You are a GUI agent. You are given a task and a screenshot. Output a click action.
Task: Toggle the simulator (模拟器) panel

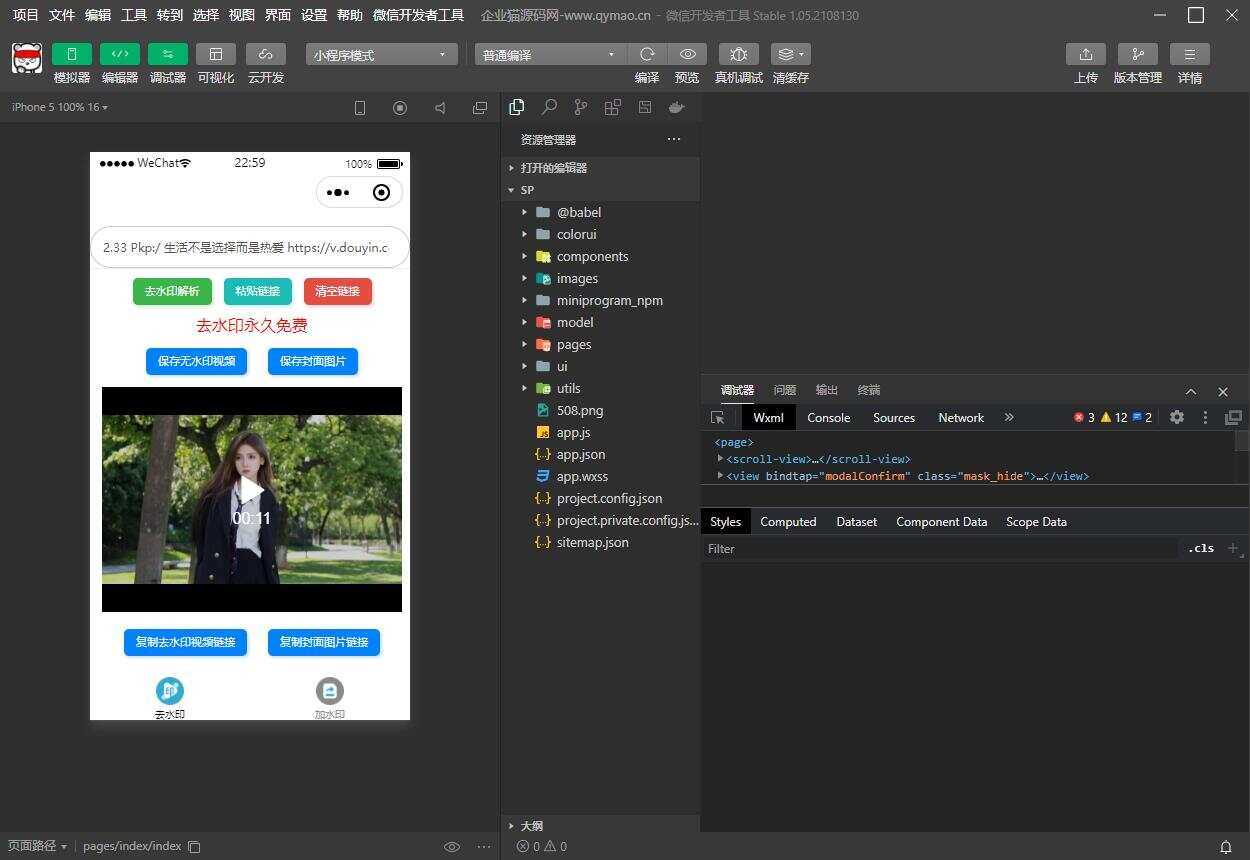pos(70,54)
